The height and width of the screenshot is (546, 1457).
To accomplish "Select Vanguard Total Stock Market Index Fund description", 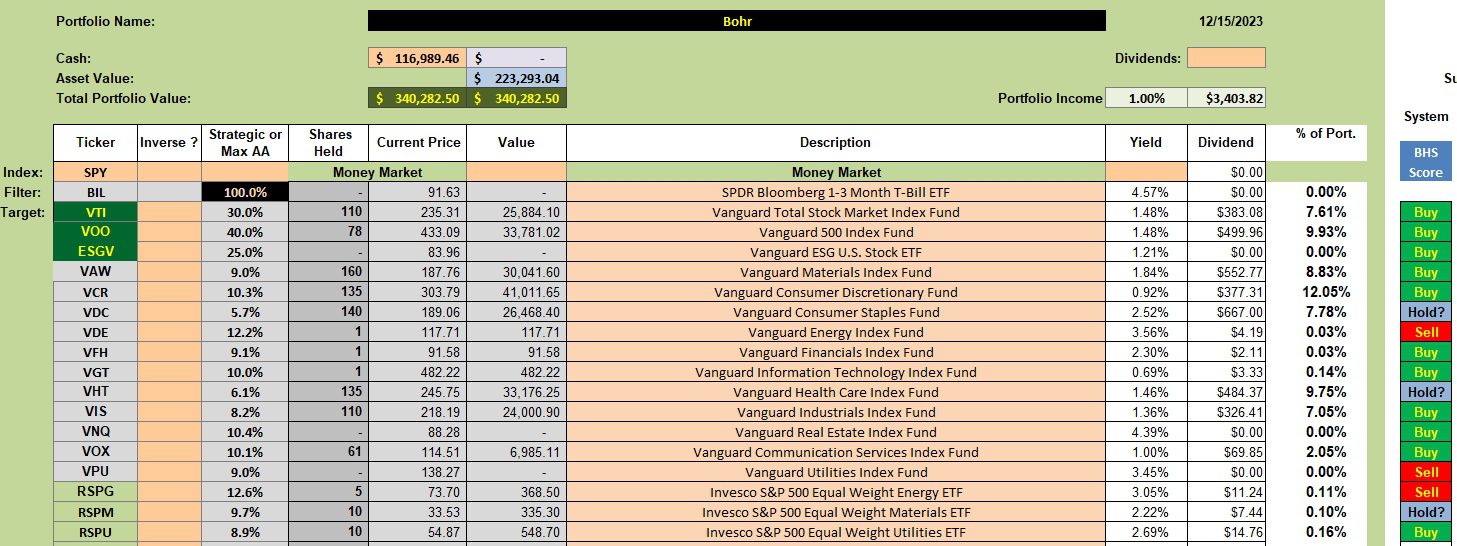I will tap(836, 212).
